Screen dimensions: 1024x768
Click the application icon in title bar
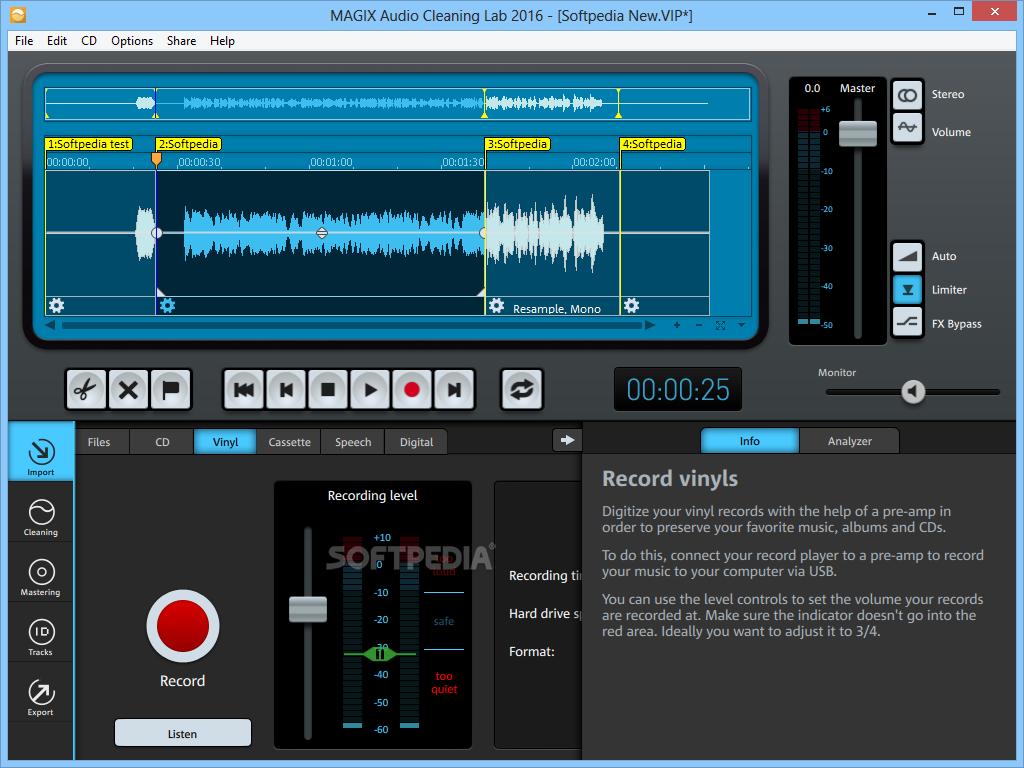coord(18,14)
